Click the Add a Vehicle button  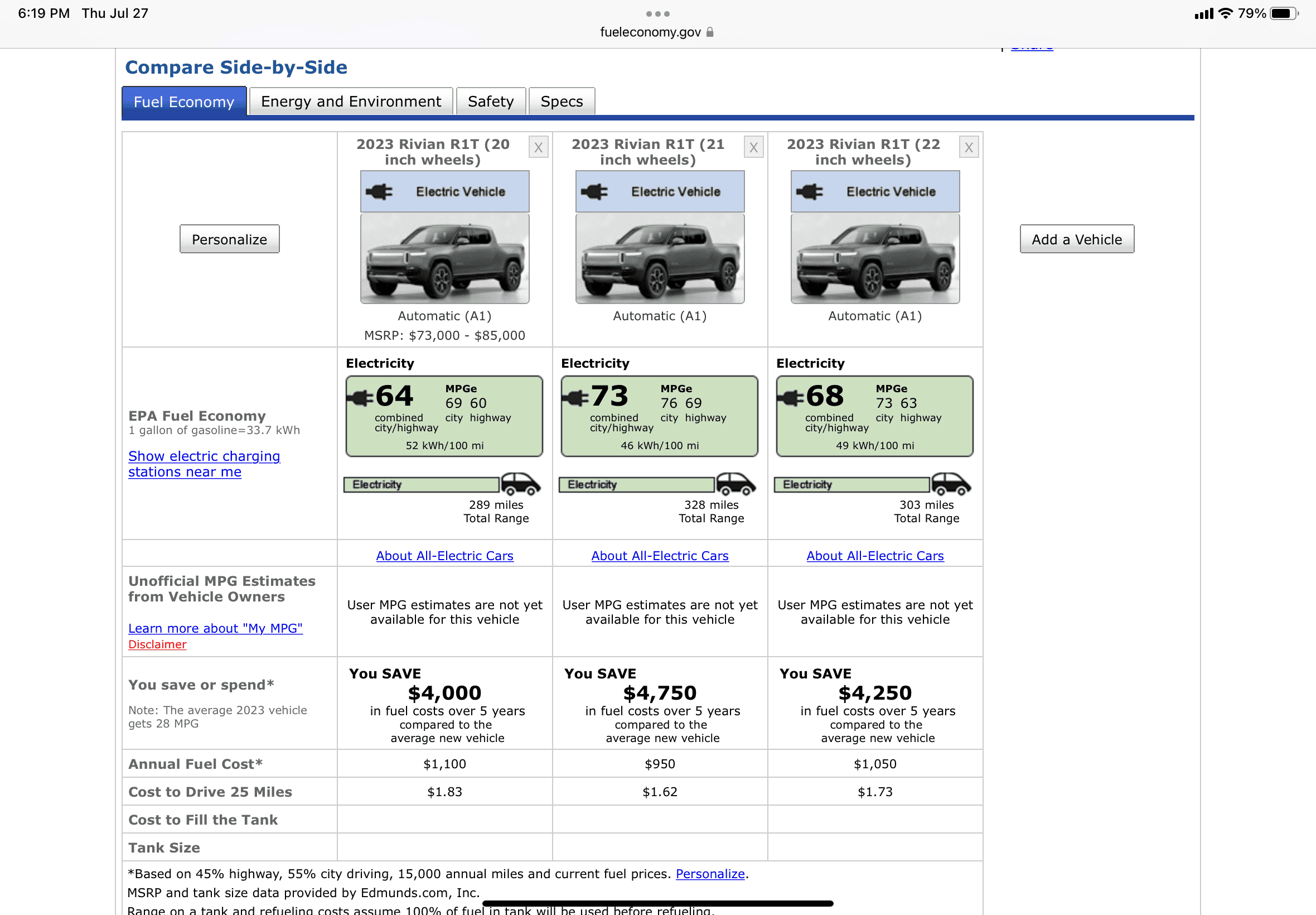coord(1077,239)
